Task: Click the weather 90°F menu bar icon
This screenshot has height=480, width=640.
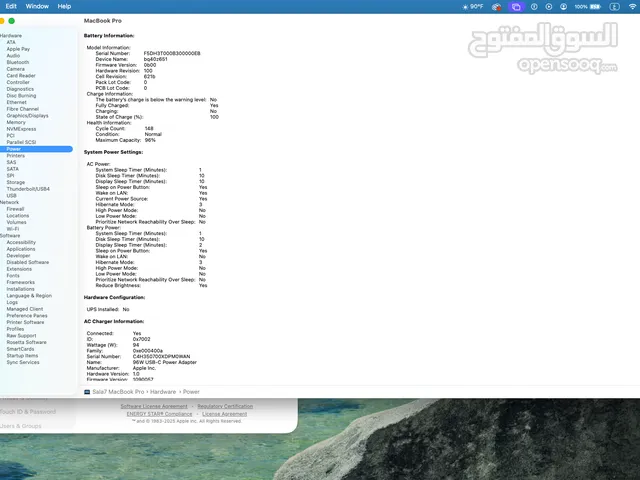Action: pos(472,6)
